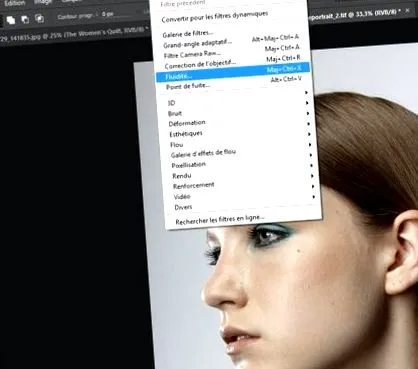Close the portrait_2.tif document tab
The width and height of the screenshot is (418, 369).
(x=408, y=11)
